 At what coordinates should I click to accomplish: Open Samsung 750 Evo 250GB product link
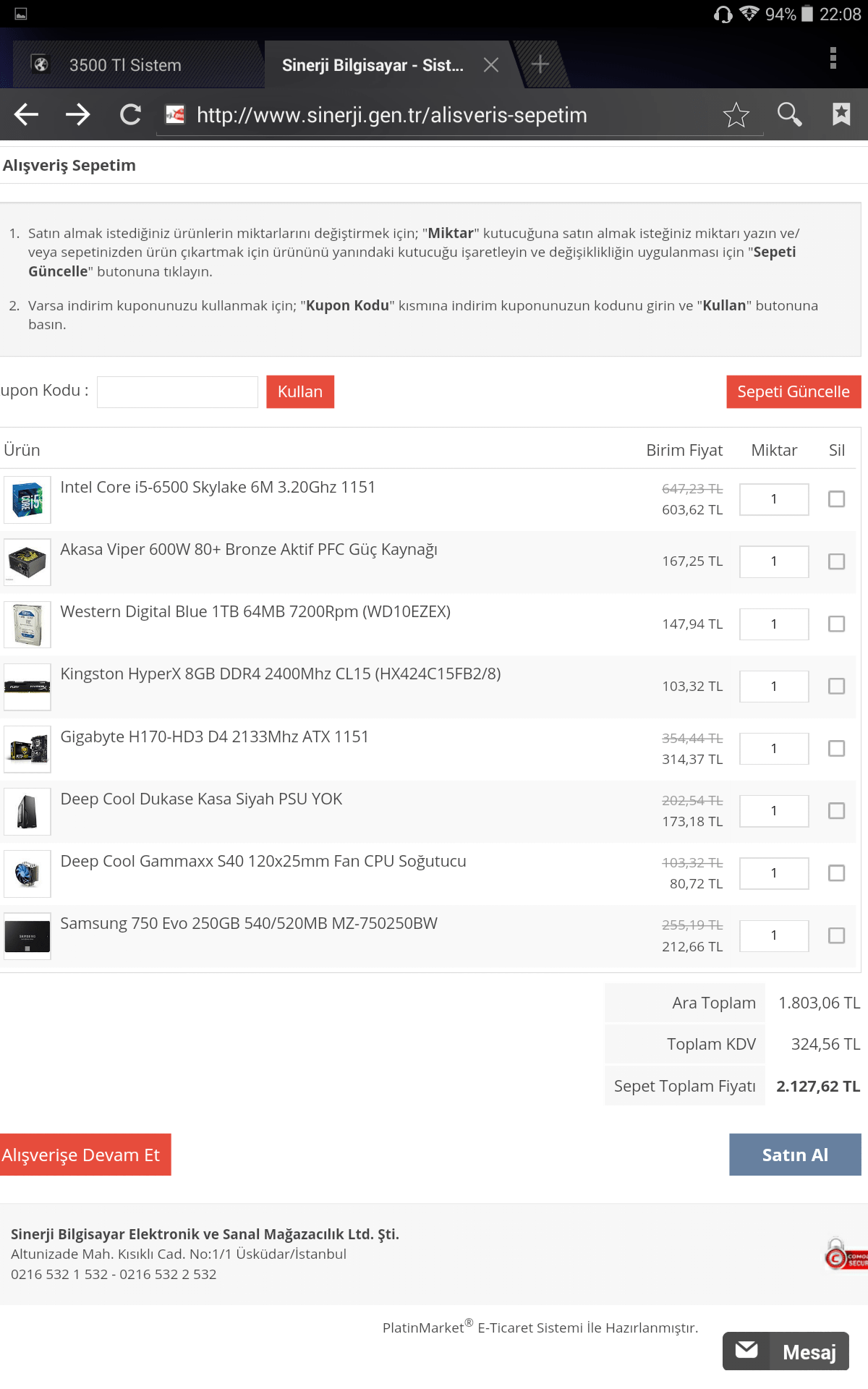click(249, 923)
